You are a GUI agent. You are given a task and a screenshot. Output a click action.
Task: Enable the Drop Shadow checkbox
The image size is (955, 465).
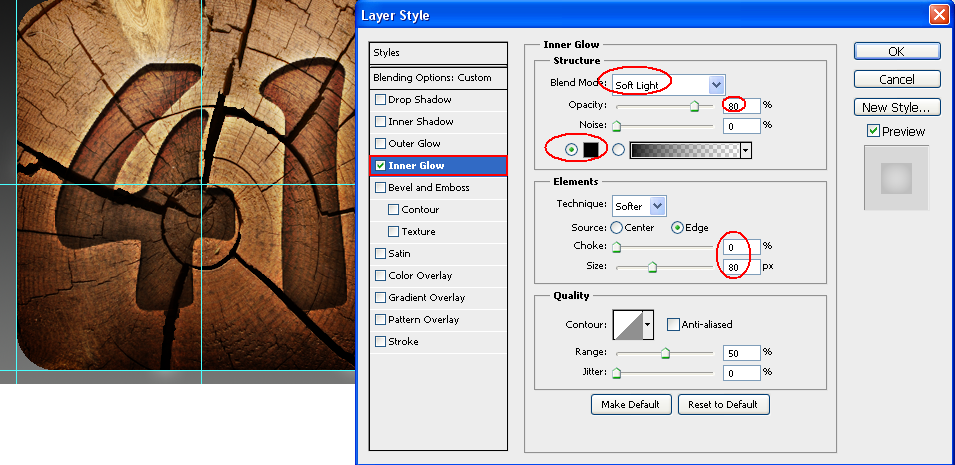pyautogui.click(x=380, y=99)
